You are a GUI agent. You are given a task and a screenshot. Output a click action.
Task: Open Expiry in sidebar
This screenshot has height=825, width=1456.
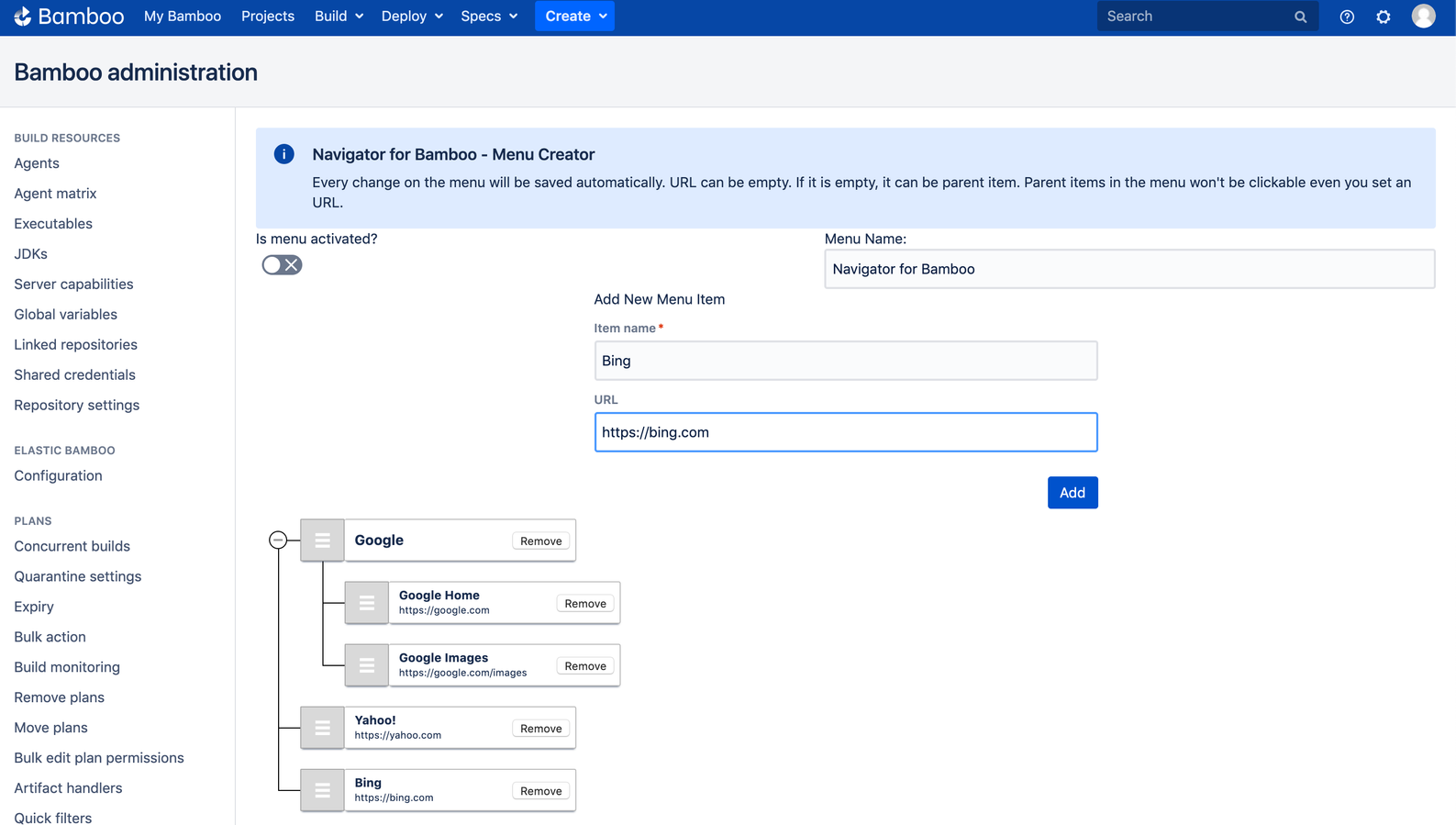pos(34,608)
